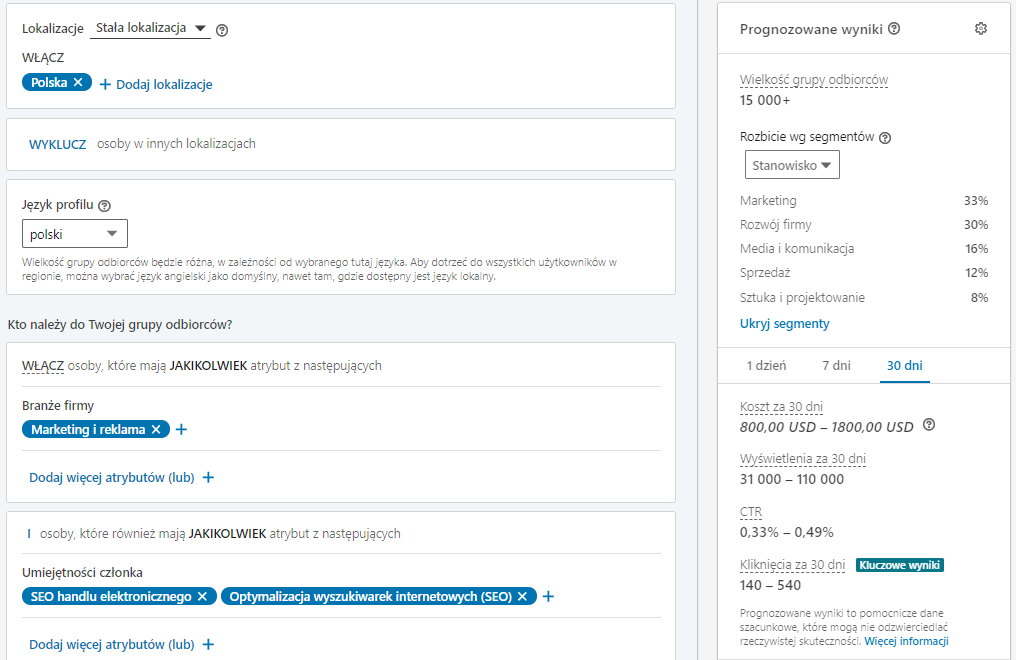Remove SEO handlu elektronicznego skill tag
This screenshot has height=660, width=1016.
202,597
